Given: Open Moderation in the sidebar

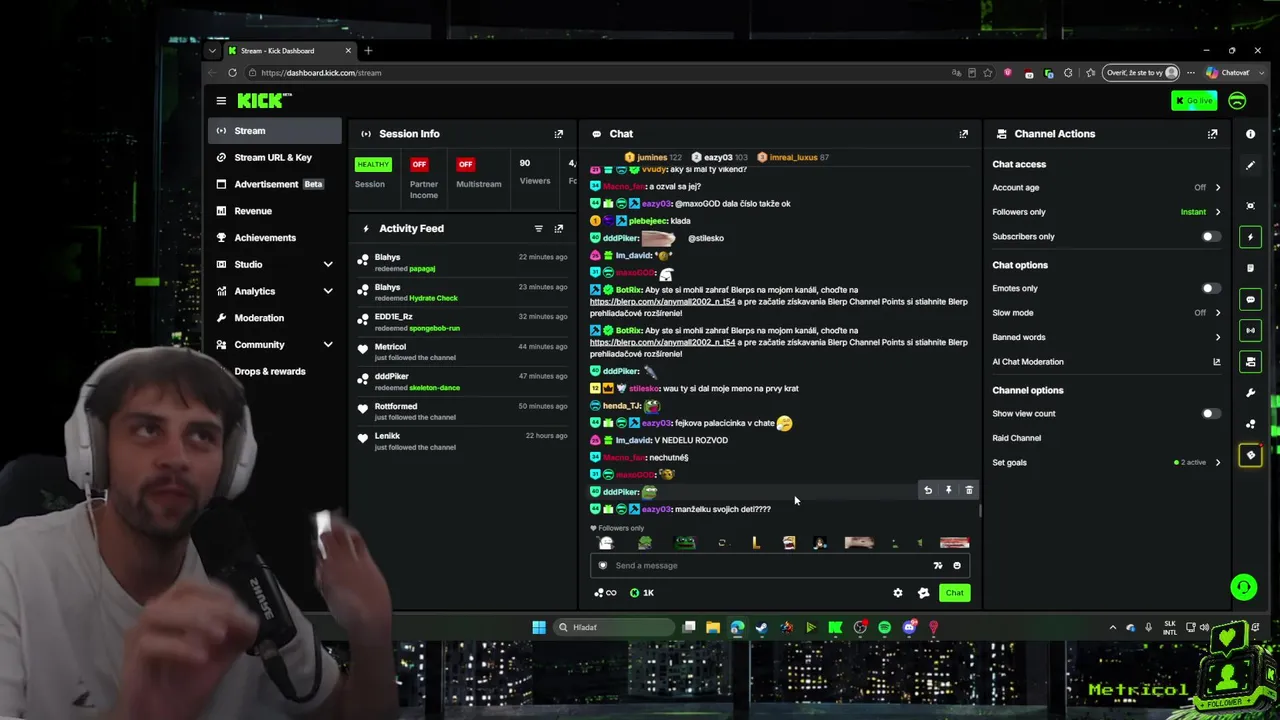Looking at the screenshot, I should [x=275, y=318].
